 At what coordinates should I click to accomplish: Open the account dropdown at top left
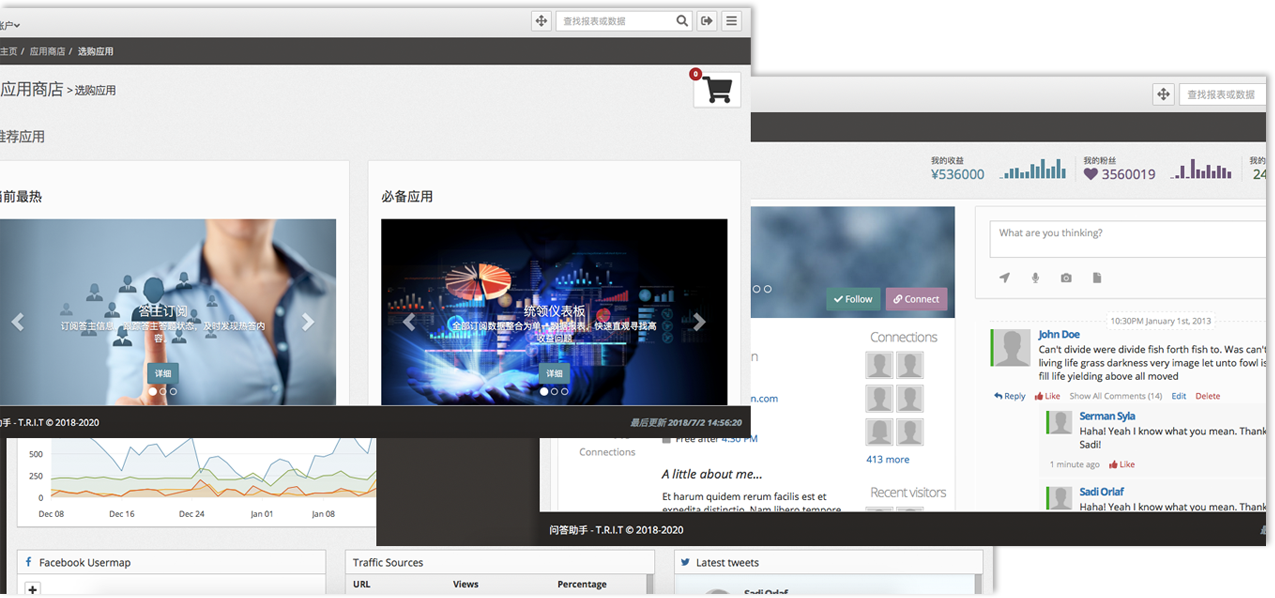point(10,25)
